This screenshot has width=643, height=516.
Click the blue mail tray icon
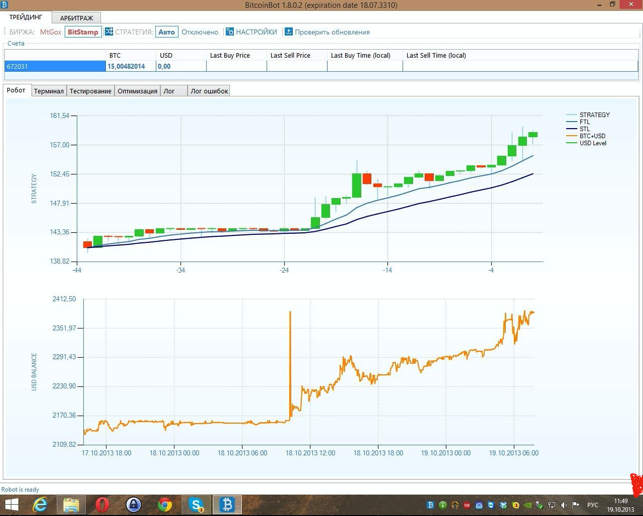coord(479,505)
